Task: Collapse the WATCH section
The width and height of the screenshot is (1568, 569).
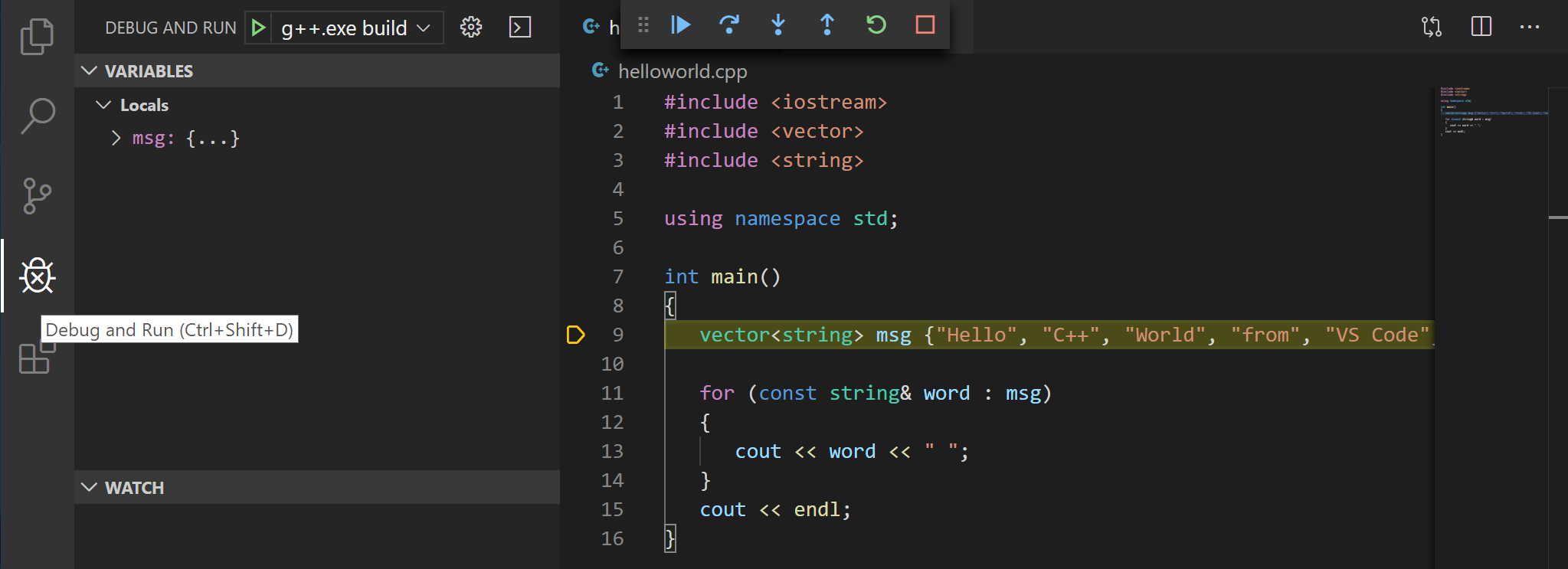Action: tap(90, 488)
